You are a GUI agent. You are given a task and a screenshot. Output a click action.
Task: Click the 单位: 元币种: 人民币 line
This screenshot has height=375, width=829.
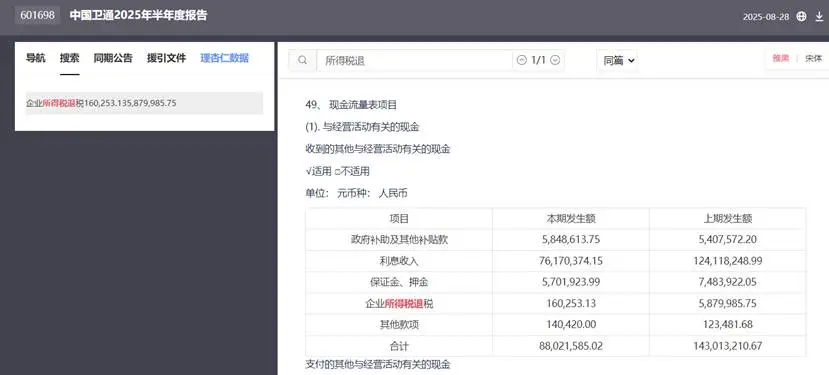click(x=356, y=194)
